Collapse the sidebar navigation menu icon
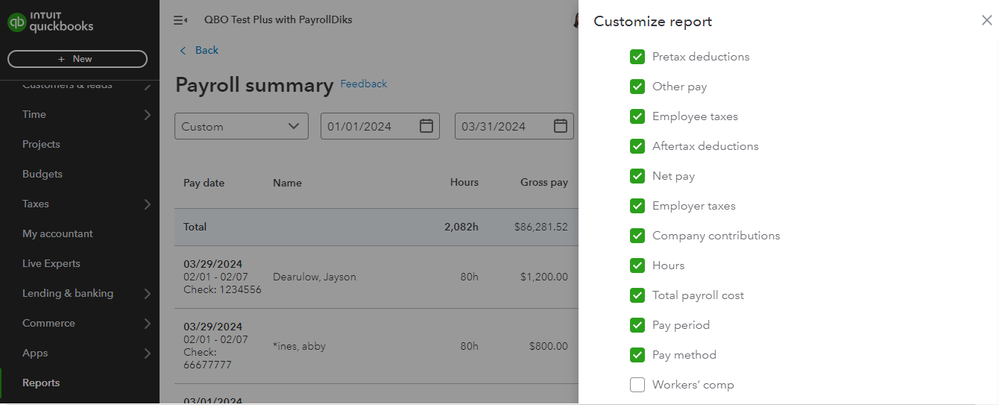 coord(181,20)
